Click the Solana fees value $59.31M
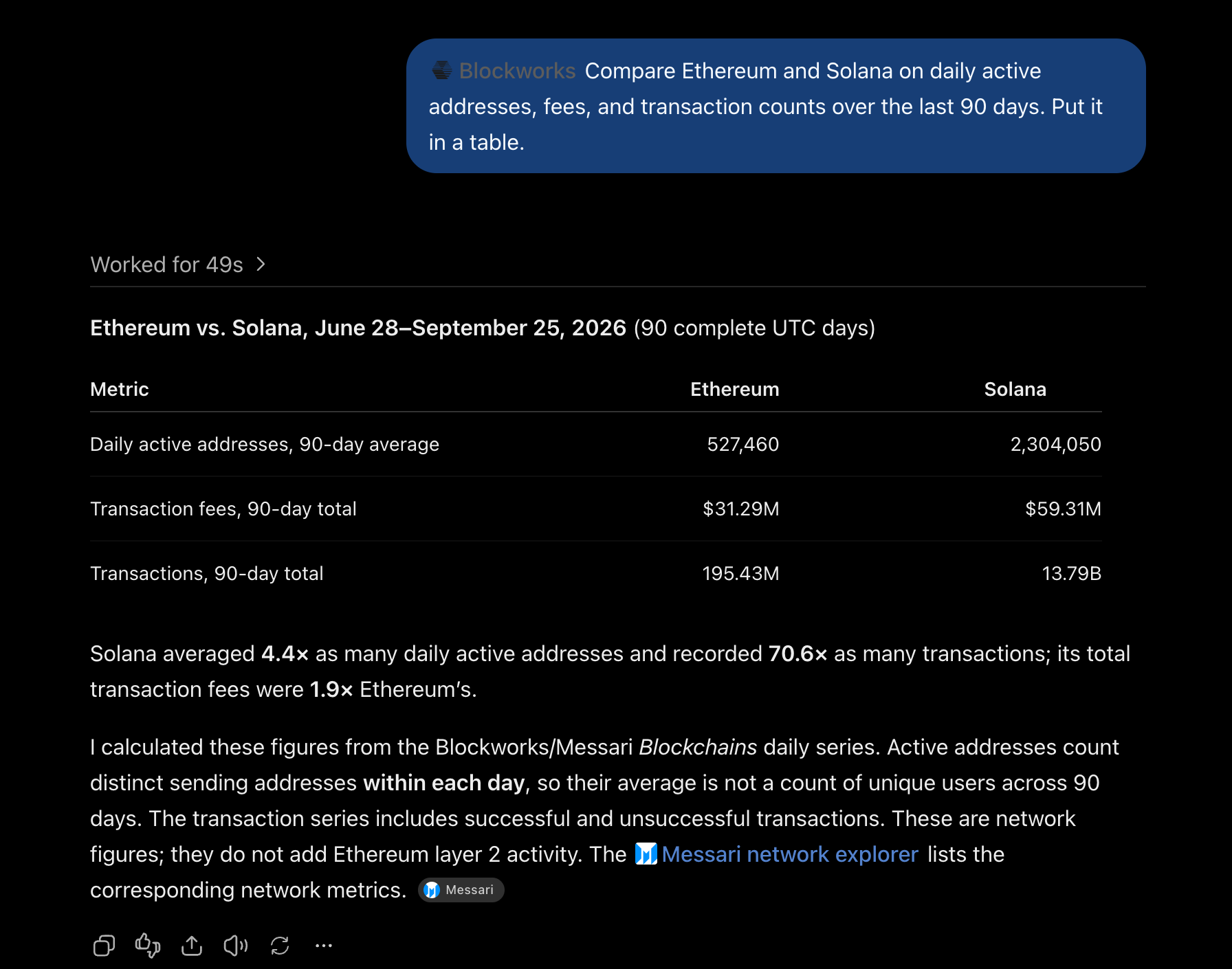The width and height of the screenshot is (1232, 969). coord(1064,509)
